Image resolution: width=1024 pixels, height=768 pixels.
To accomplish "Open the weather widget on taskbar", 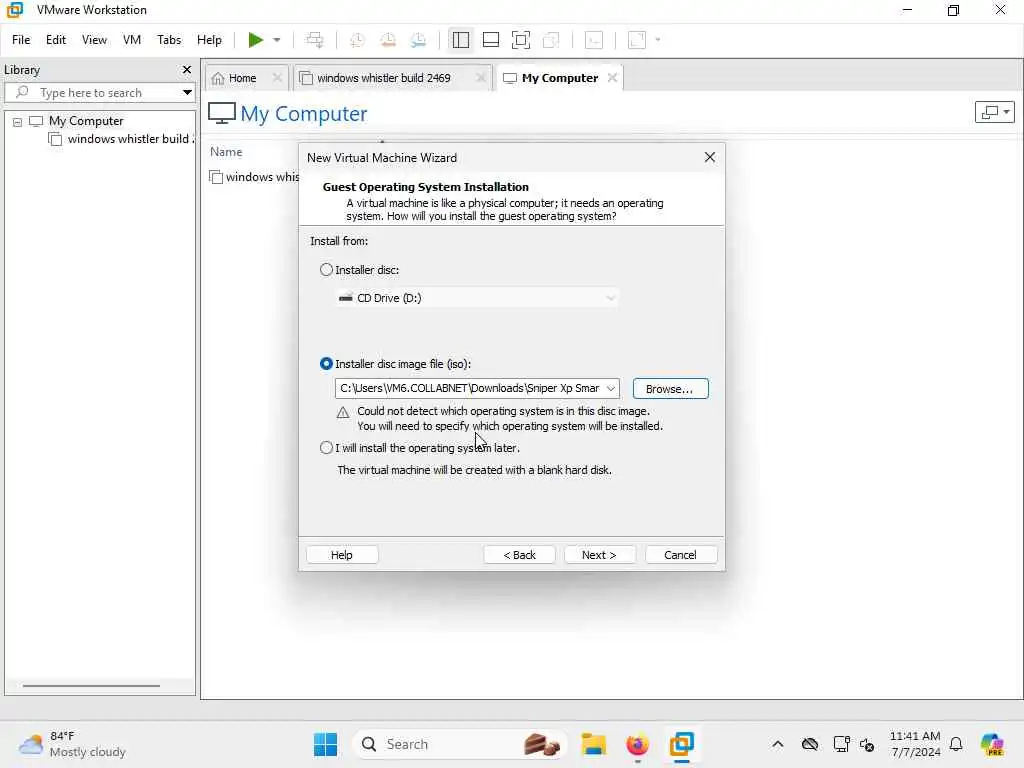I will click(x=72, y=744).
